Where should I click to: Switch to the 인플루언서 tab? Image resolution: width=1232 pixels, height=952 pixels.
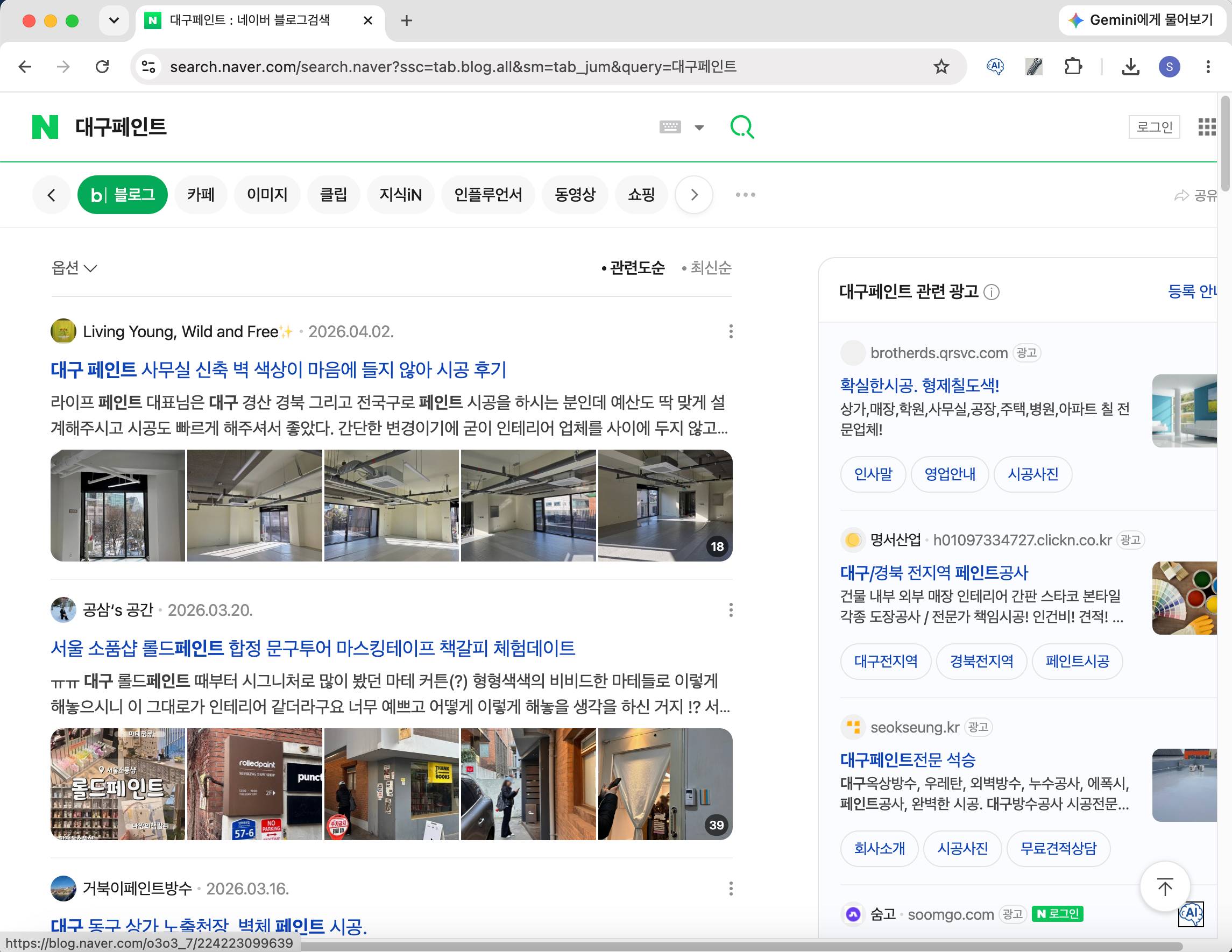click(488, 195)
